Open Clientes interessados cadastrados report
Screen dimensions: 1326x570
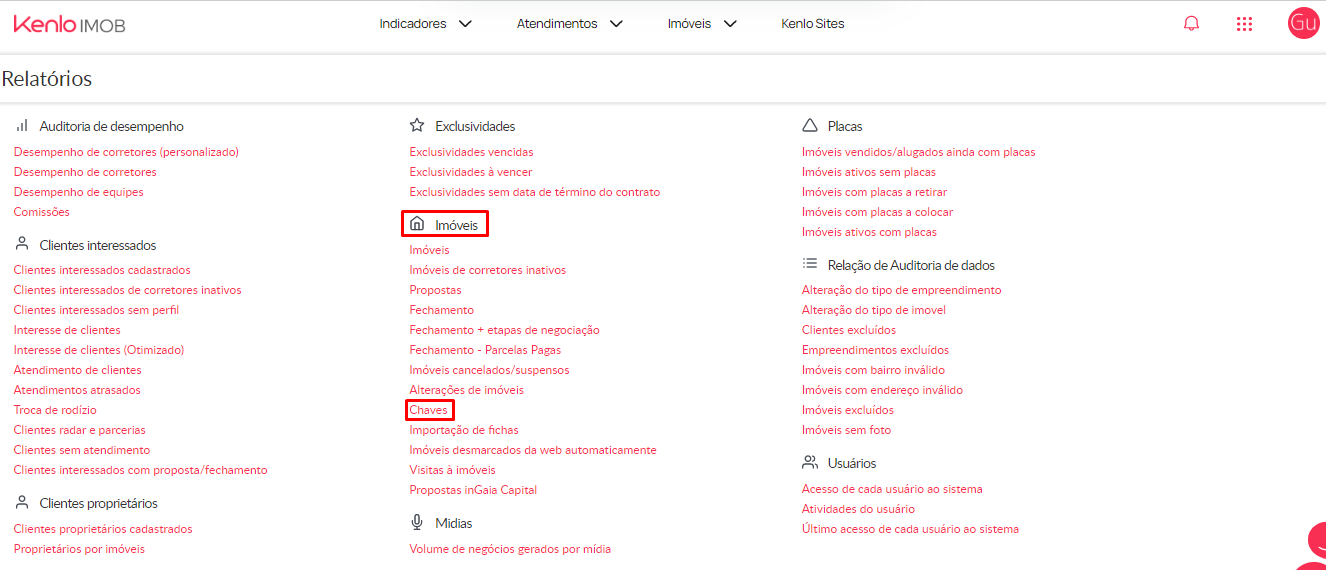(102, 270)
